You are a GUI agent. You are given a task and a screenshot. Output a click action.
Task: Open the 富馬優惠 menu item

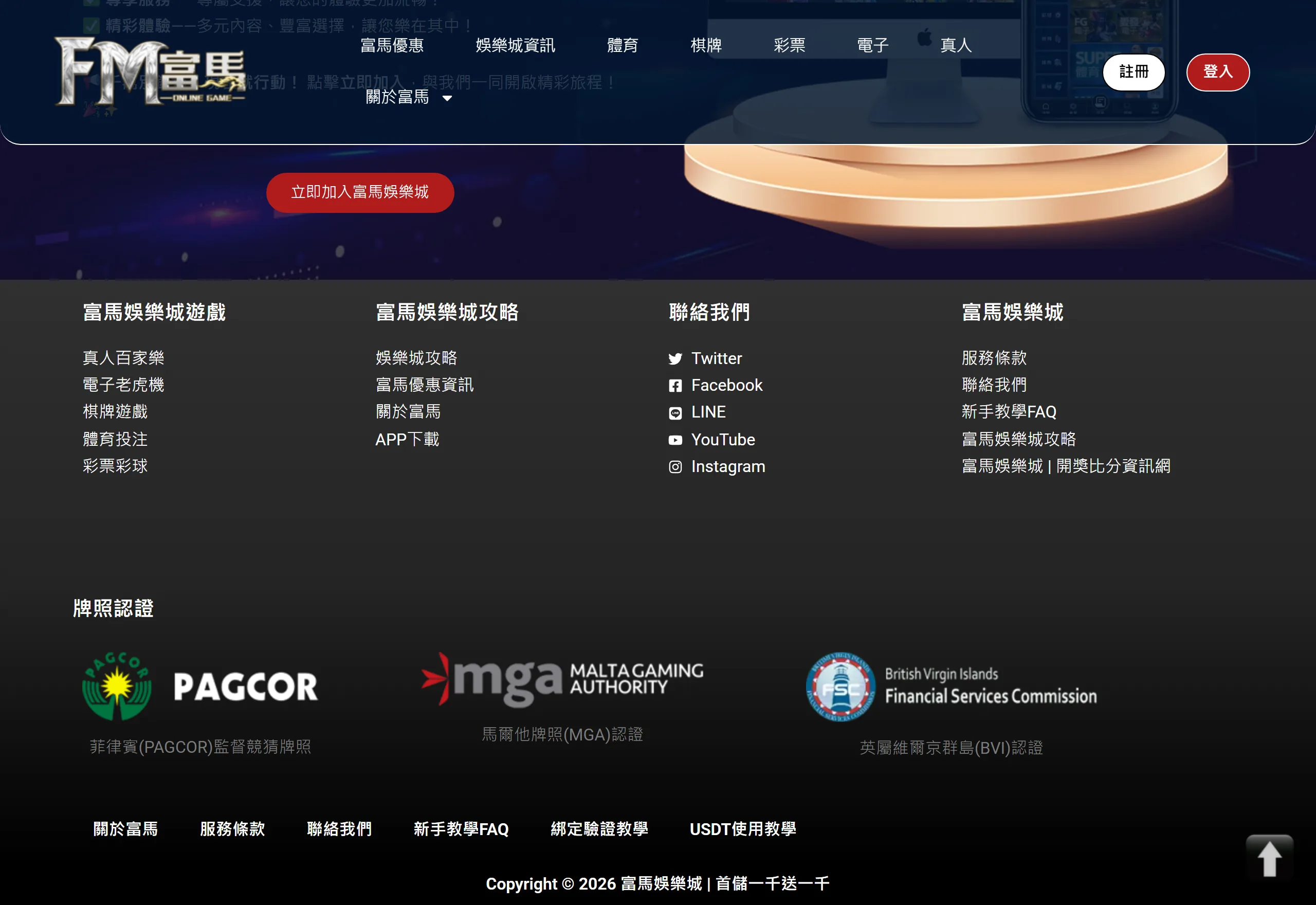point(392,45)
